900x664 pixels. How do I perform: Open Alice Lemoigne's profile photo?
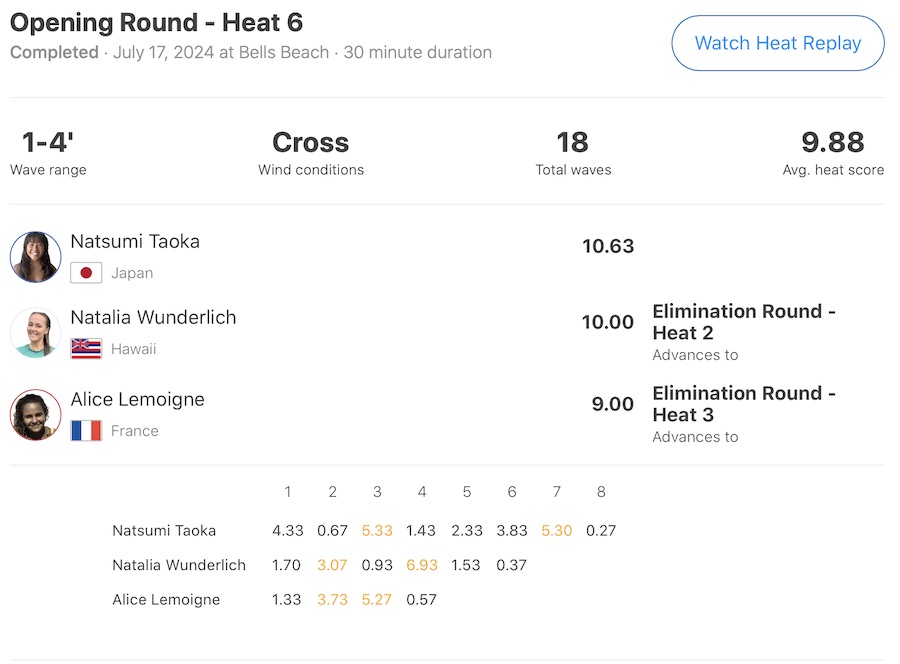pyautogui.click(x=36, y=415)
